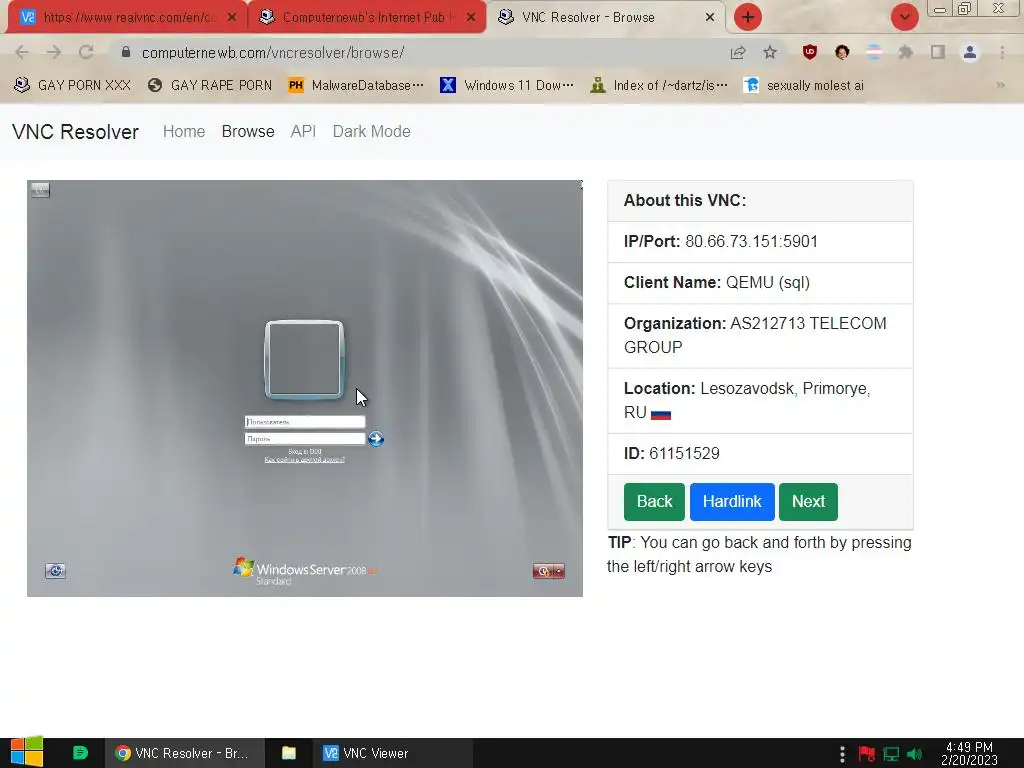Open the volume speaker tray icon

[x=914, y=754]
